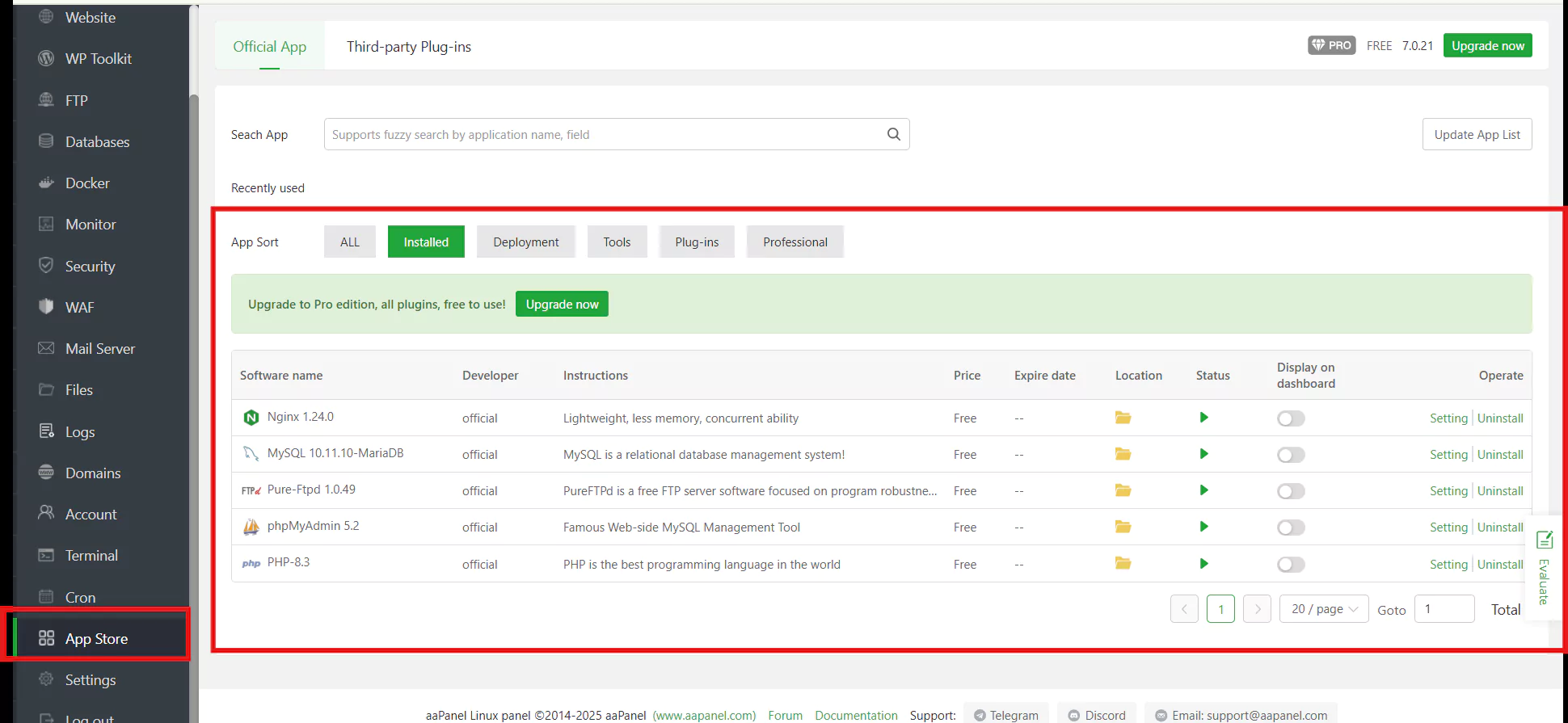Open Setting for PHP-8.3
Image resolution: width=1568 pixels, height=723 pixels.
click(1448, 565)
